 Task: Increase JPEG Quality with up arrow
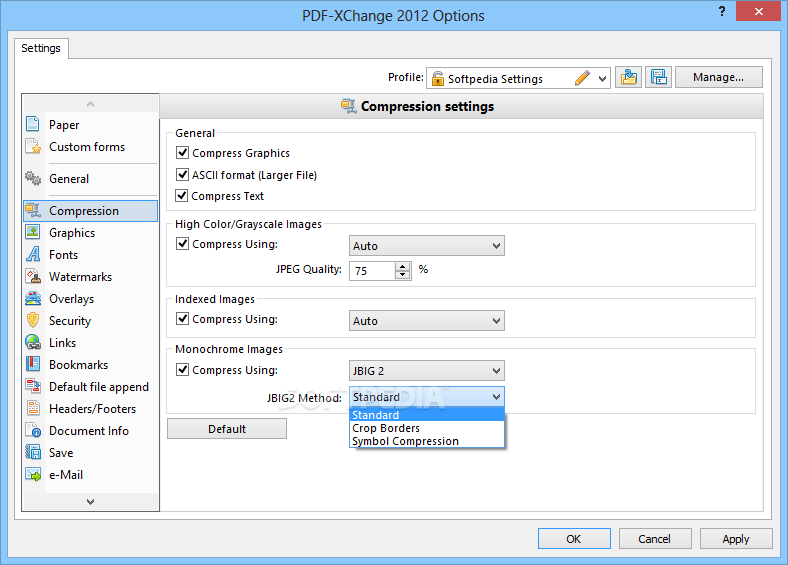(x=403, y=266)
